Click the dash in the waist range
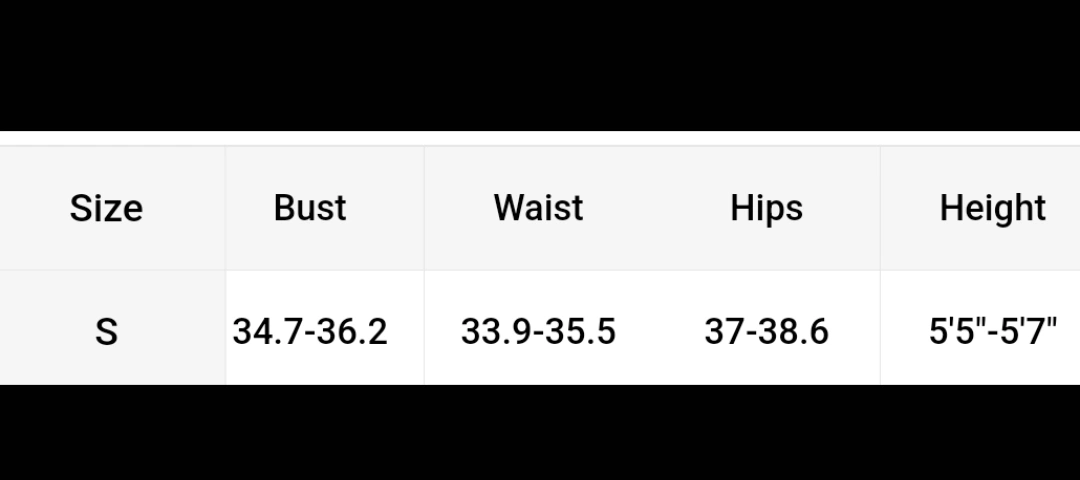1080x480 pixels. [538, 334]
